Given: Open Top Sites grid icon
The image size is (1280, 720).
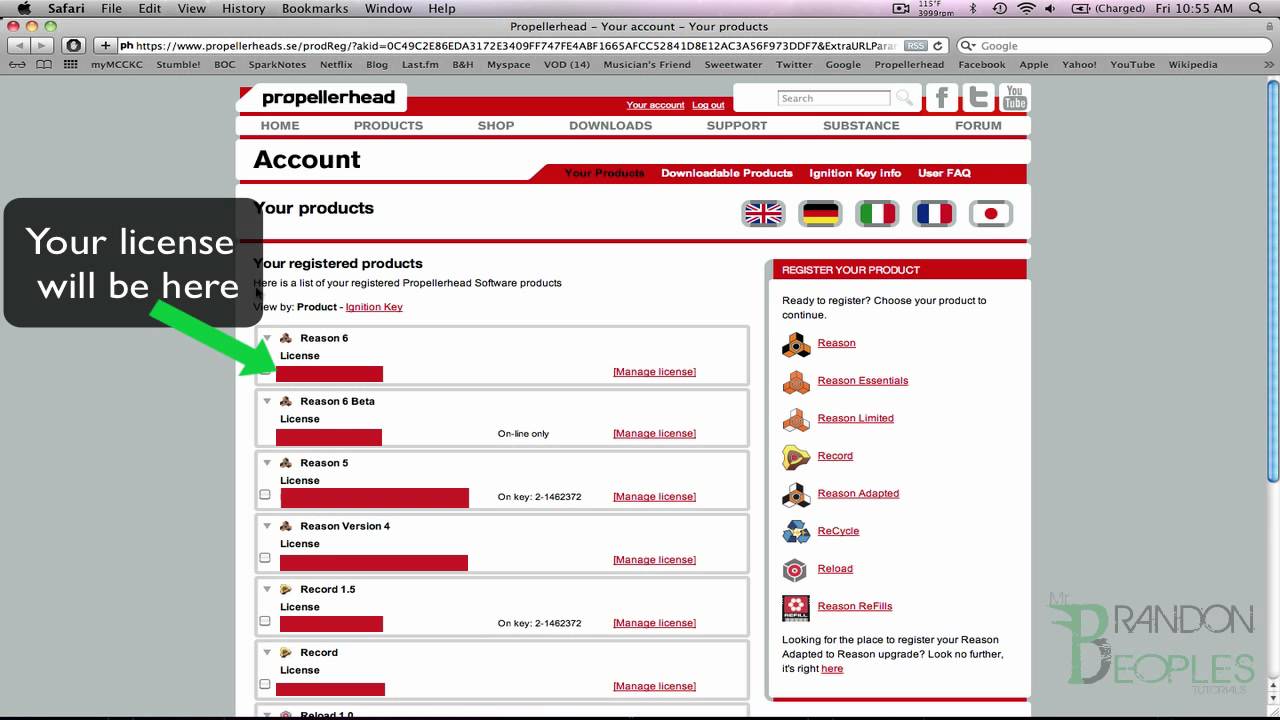Looking at the screenshot, I should pos(70,65).
